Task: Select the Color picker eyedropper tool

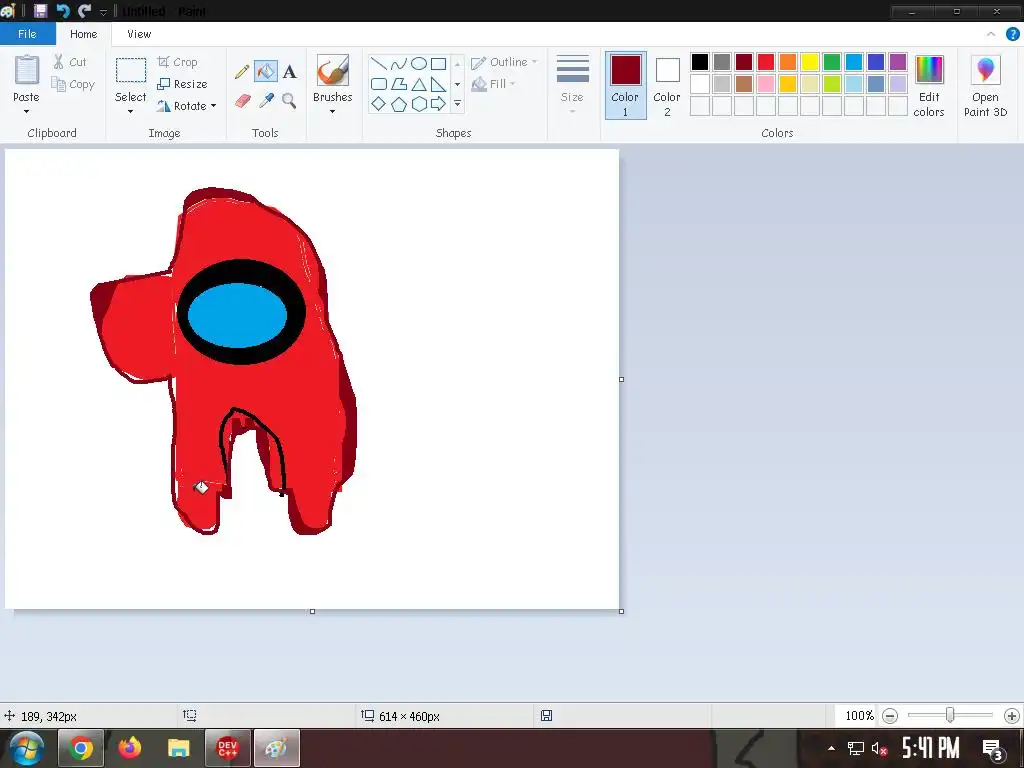Action: (x=266, y=101)
